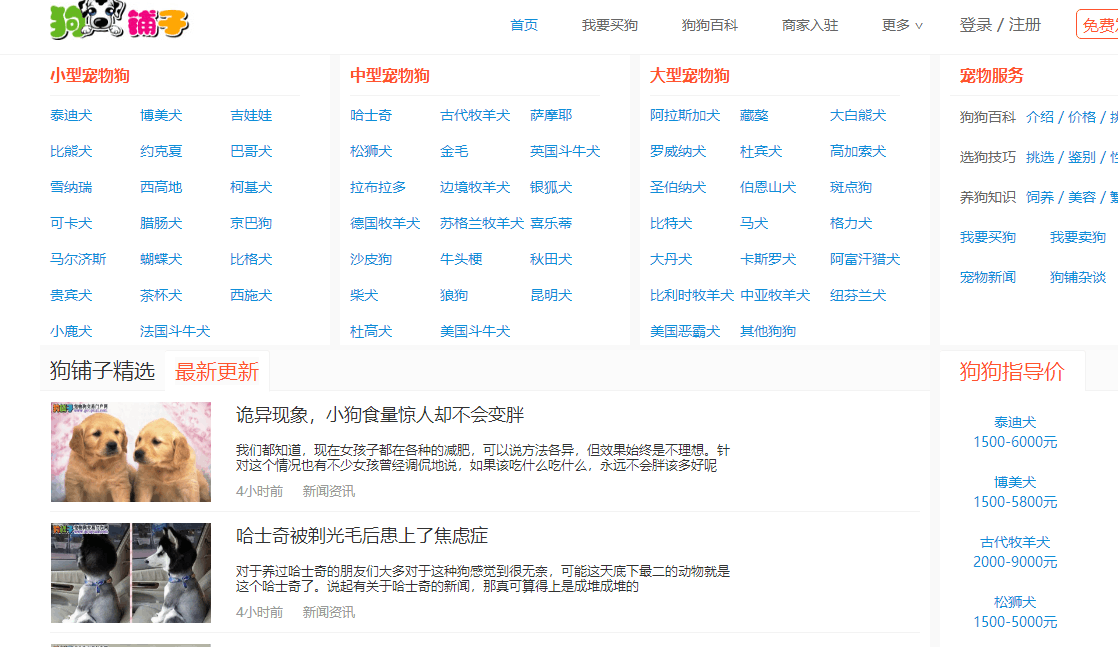Click 其他狗狗 link
Image resolution: width=1118 pixels, height=647 pixels.
tap(768, 331)
